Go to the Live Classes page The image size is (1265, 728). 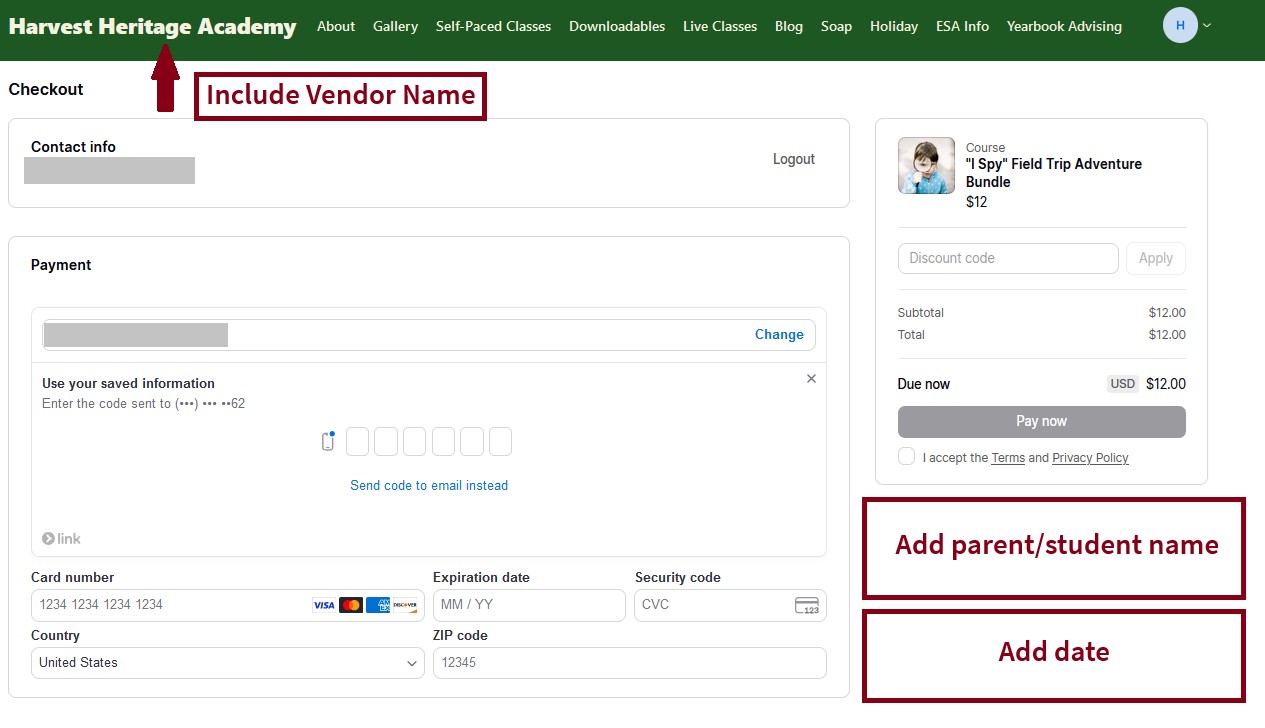coord(719,26)
